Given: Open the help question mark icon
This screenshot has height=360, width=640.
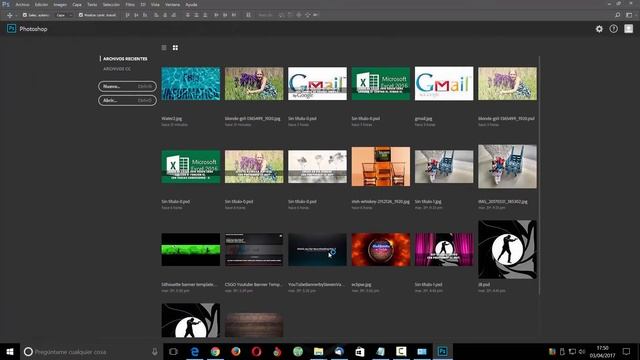Looking at the screenshot, I should (613, 29).
